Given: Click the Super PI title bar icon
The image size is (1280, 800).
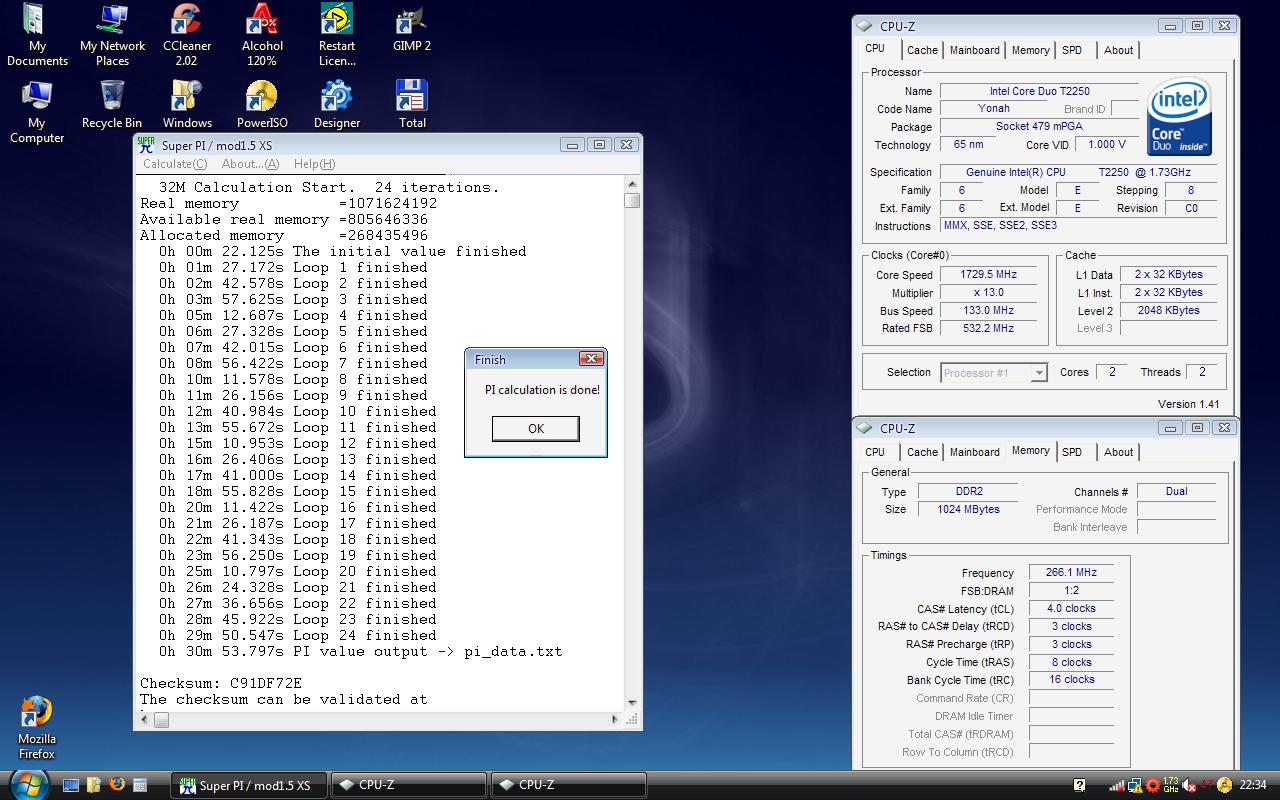Looking at the screenshot, I should [146, 145].
